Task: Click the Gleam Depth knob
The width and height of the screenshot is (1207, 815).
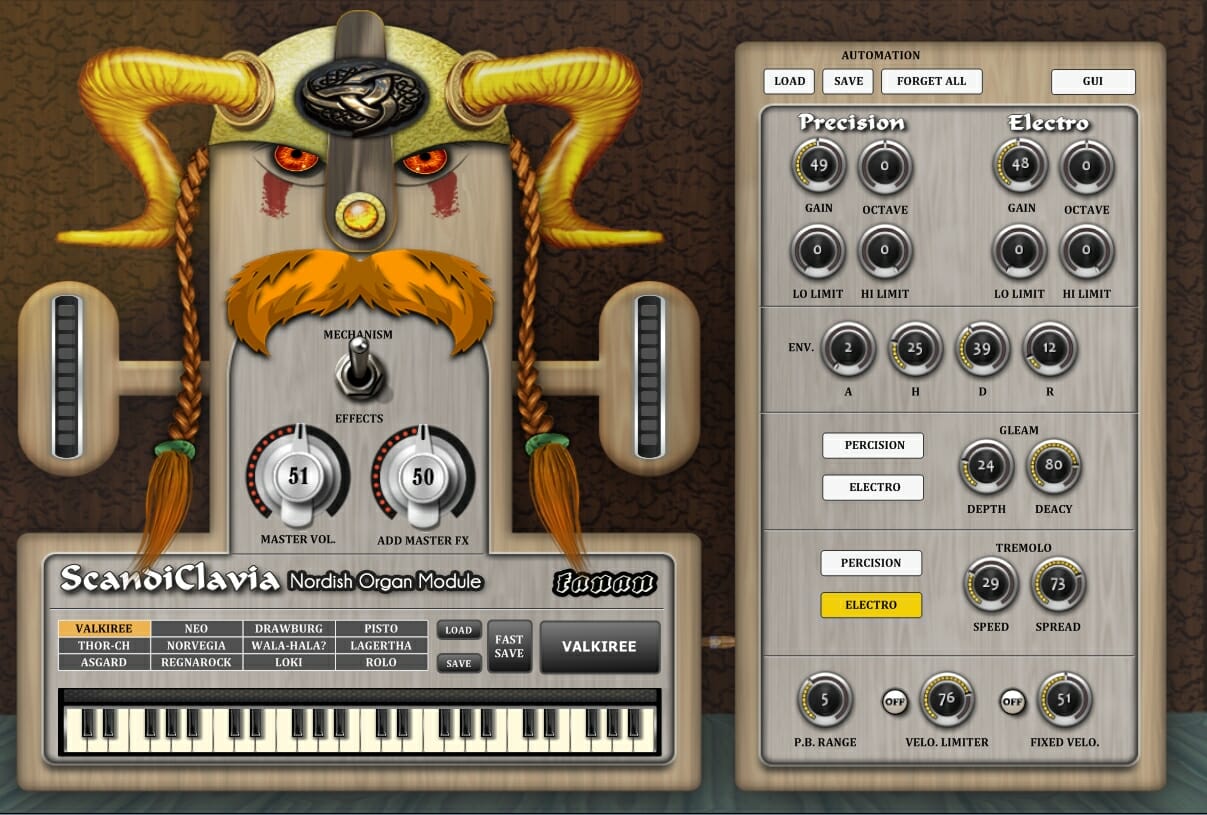Action: [986, 466]
